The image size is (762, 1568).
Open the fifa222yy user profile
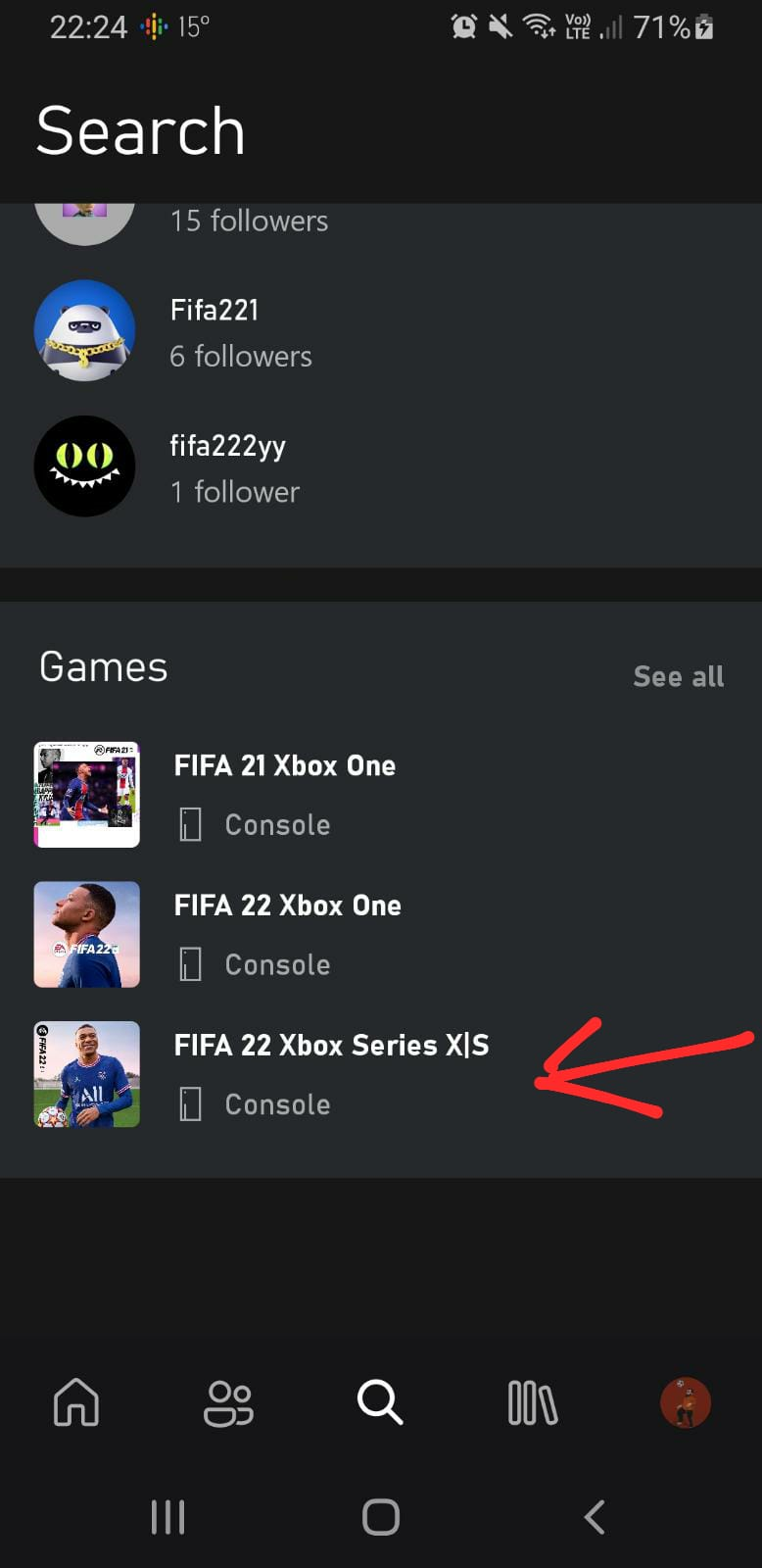click(x=227, y=446)
